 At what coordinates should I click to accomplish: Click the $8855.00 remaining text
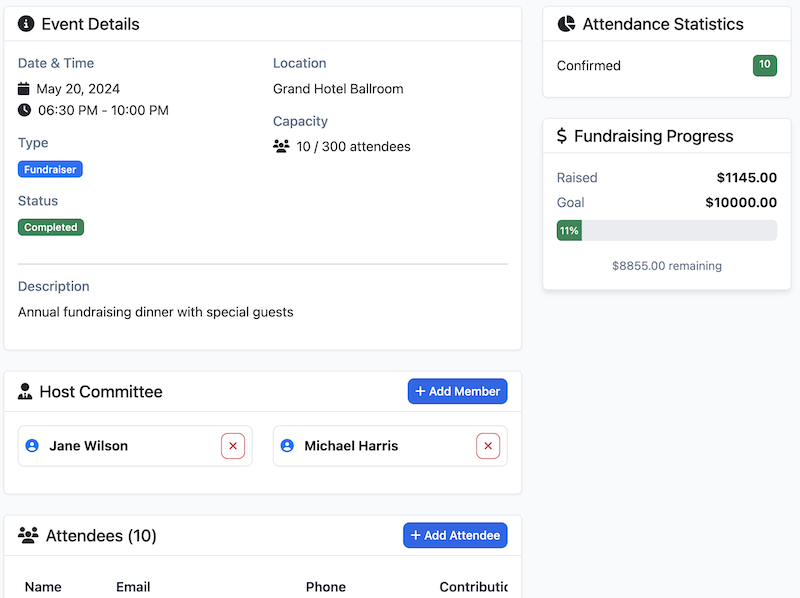[x=667, y=266]
